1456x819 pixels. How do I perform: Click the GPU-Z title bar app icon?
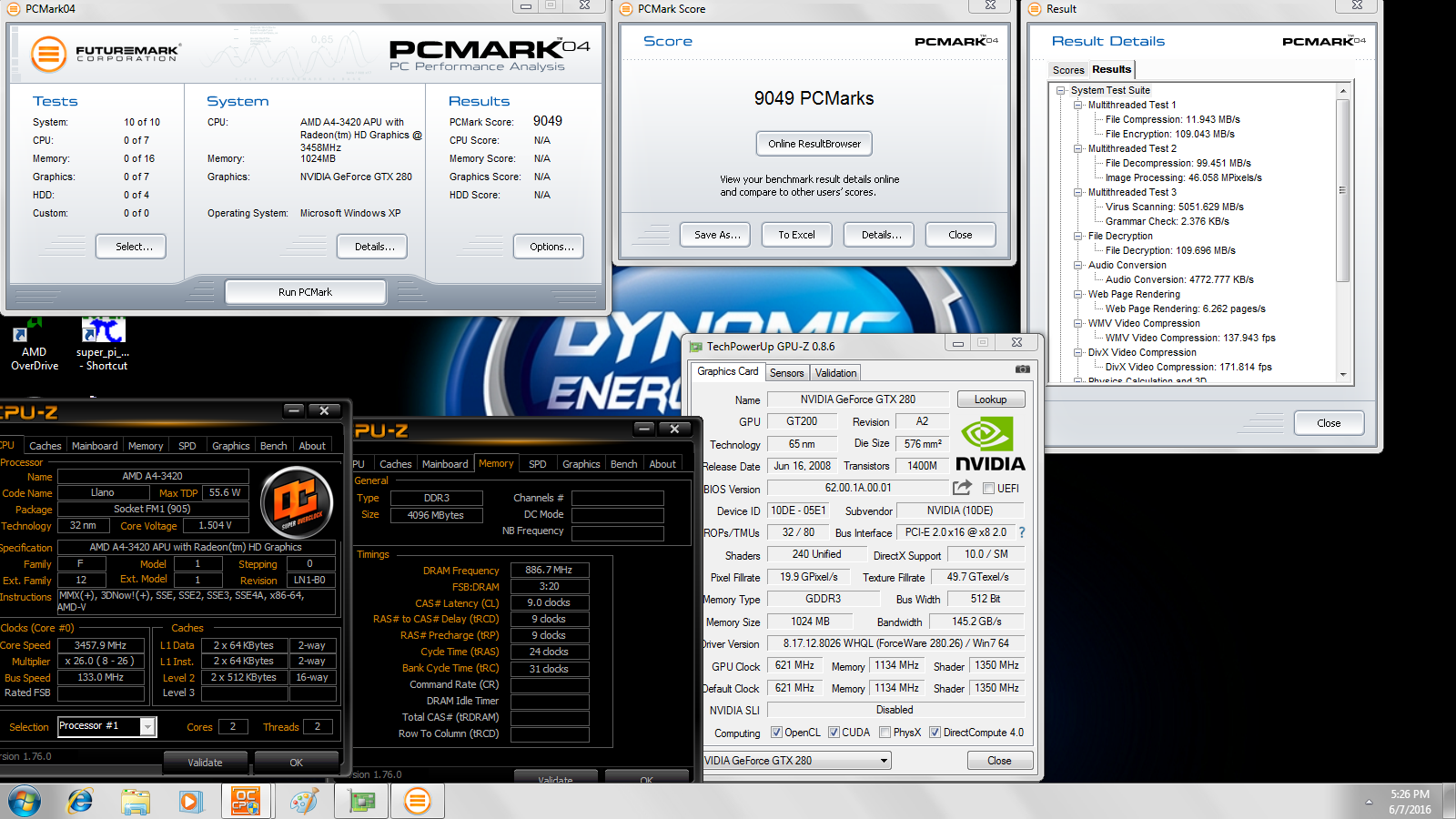[696, 347]
